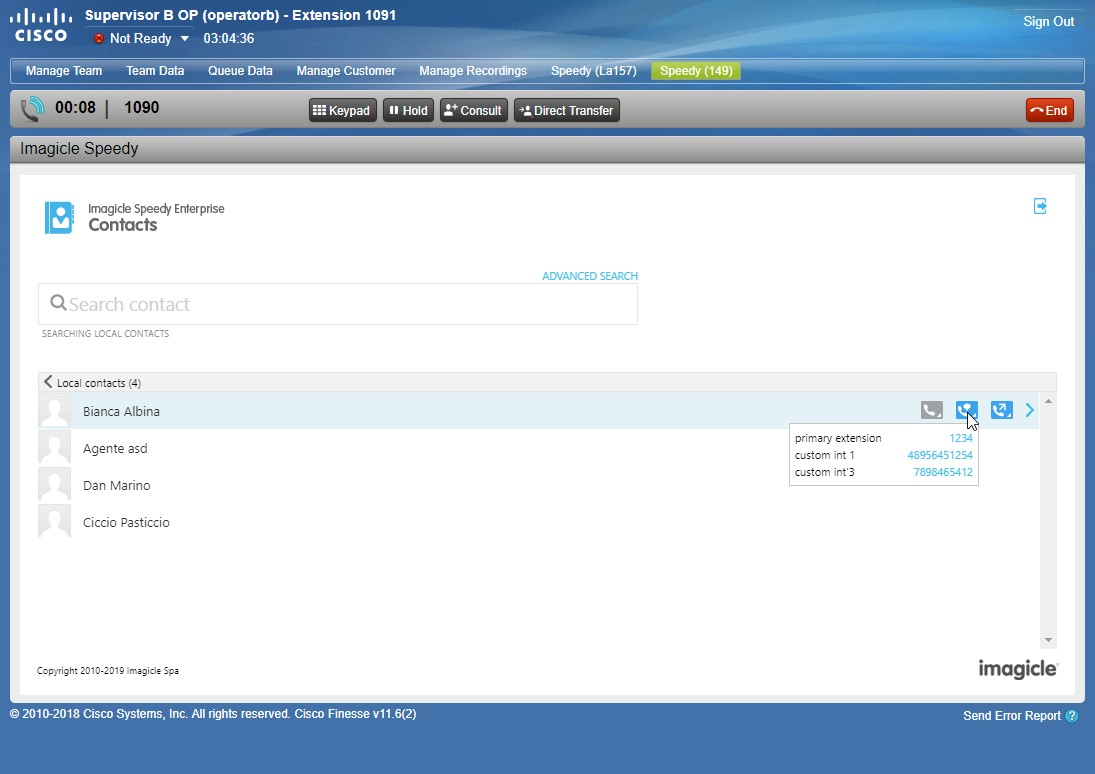The height and width of the screenshot is (774, 1095).
Task: Click the Imagicle Speedy contacts book icon
Action: [x=59, y=217]
